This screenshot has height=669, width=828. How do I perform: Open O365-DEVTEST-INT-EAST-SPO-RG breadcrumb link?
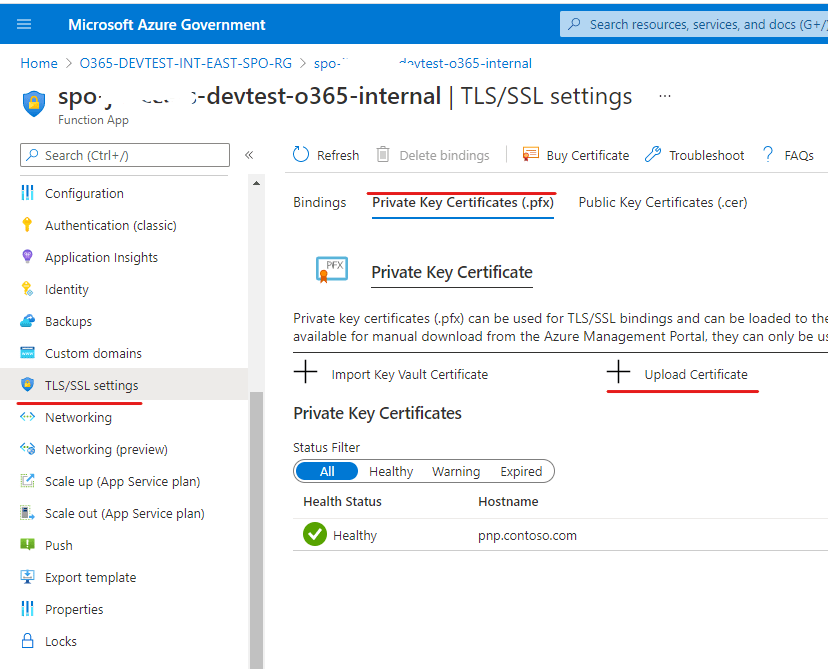[186, 63]
